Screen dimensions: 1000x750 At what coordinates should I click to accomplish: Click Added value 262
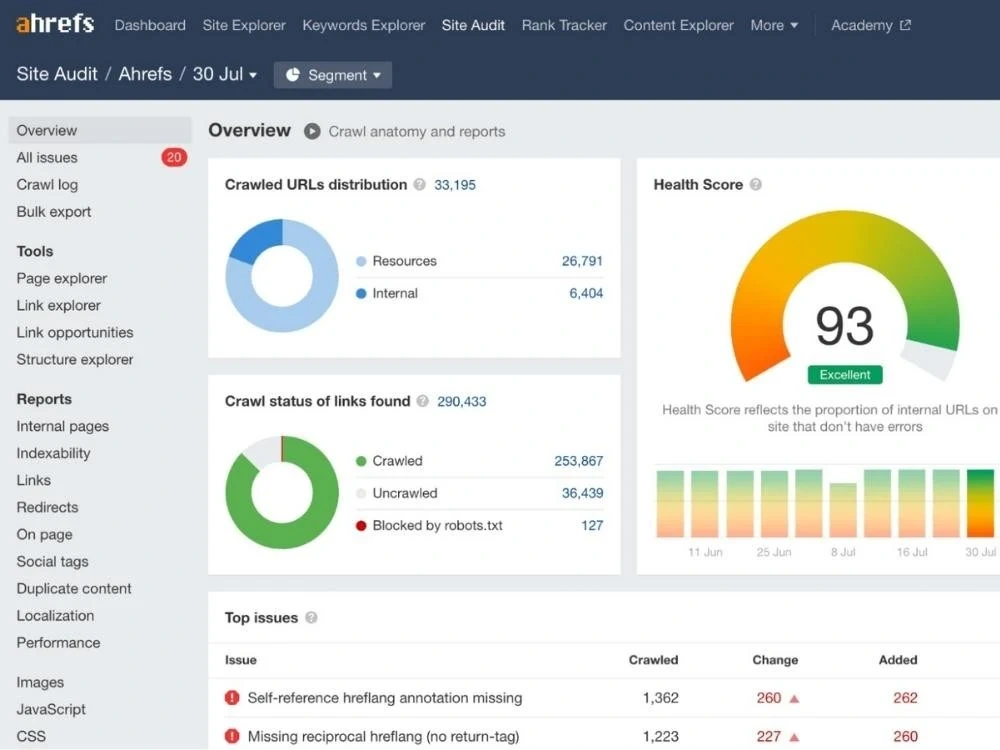(x=906, y=698)
